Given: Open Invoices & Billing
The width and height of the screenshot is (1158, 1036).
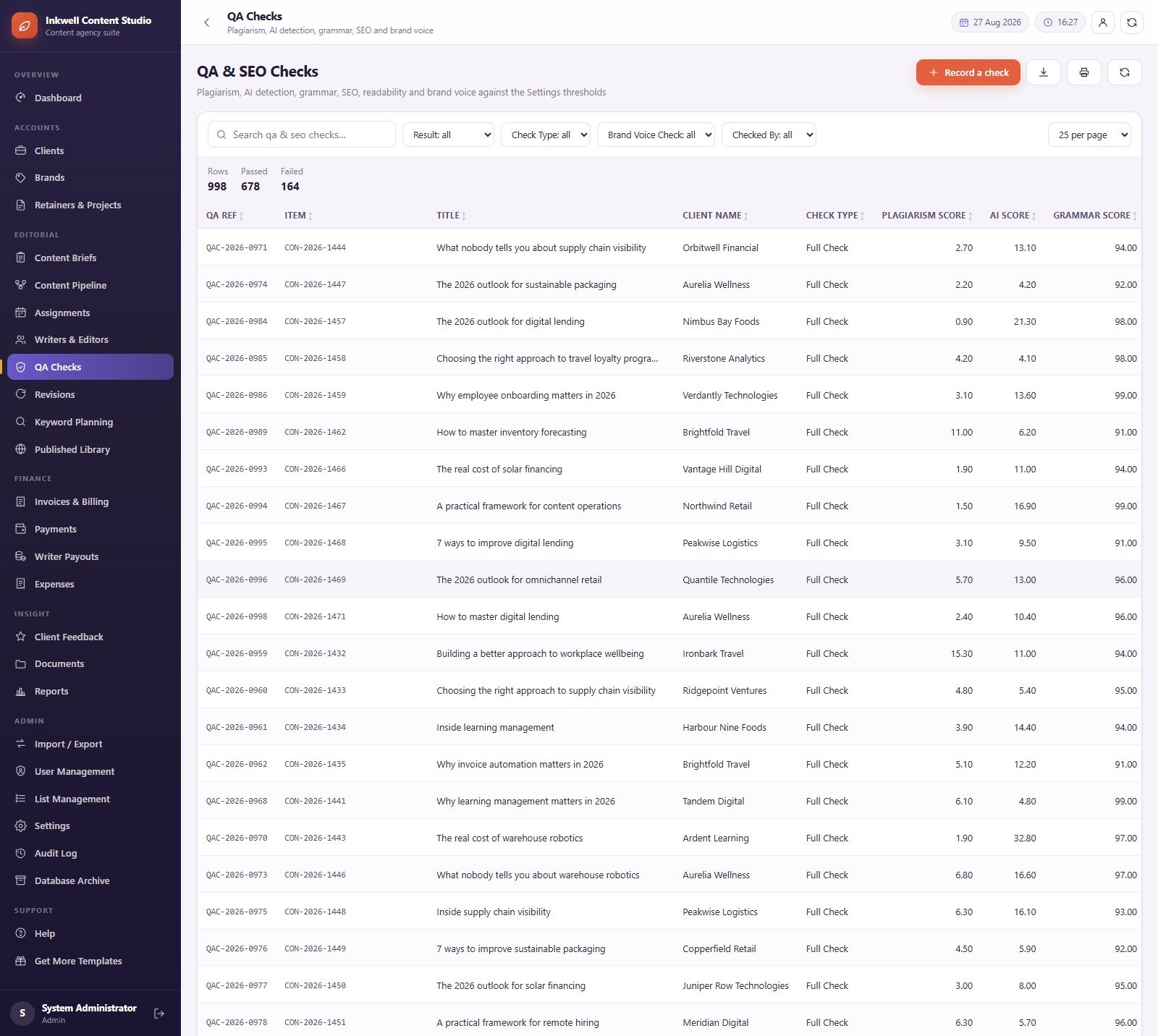Looking at the screenshot, I should pos(90,501).
